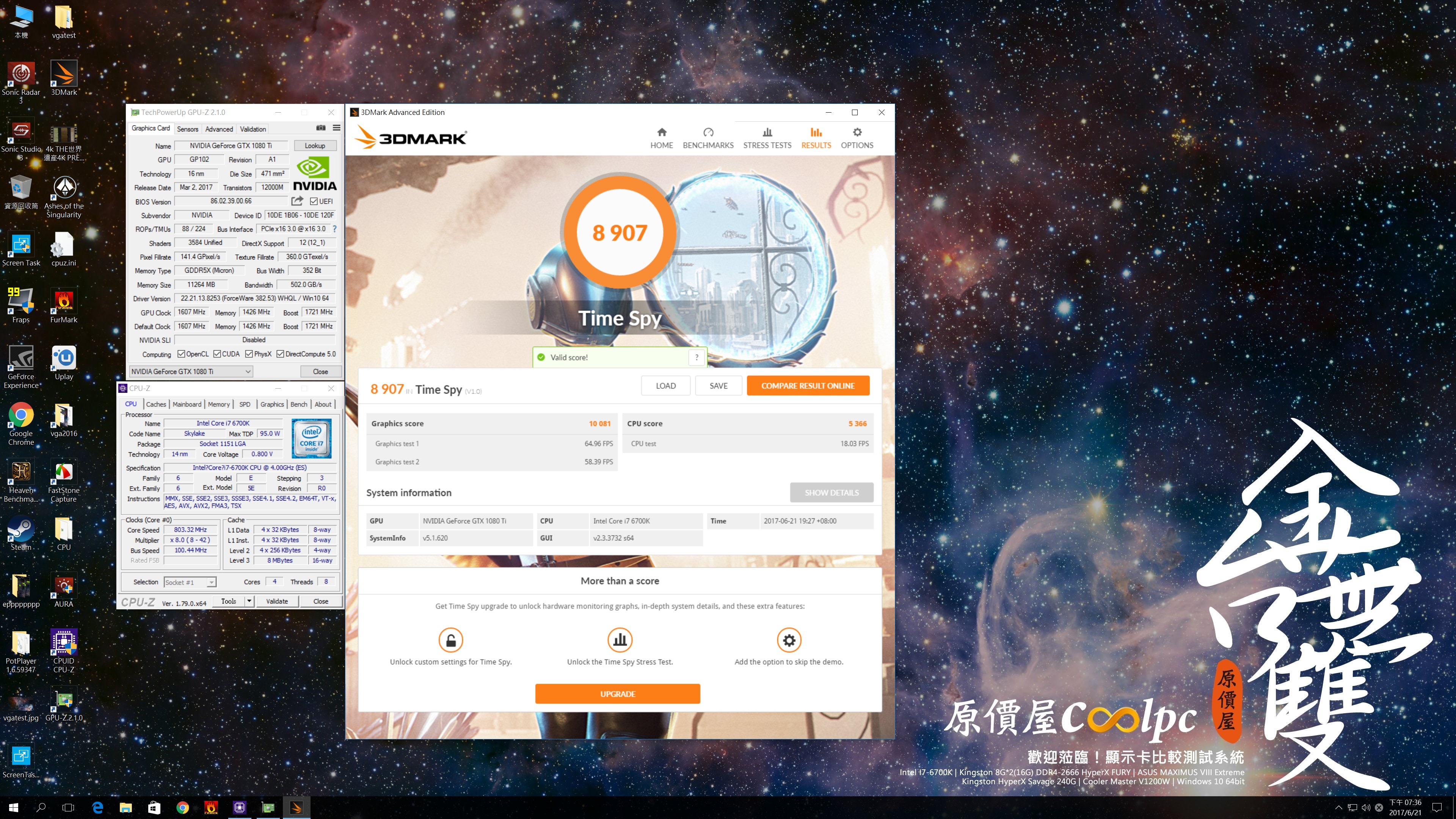Show hidden system tray icons chevron
The image size is (1456, 819).
click(1338, 808)
